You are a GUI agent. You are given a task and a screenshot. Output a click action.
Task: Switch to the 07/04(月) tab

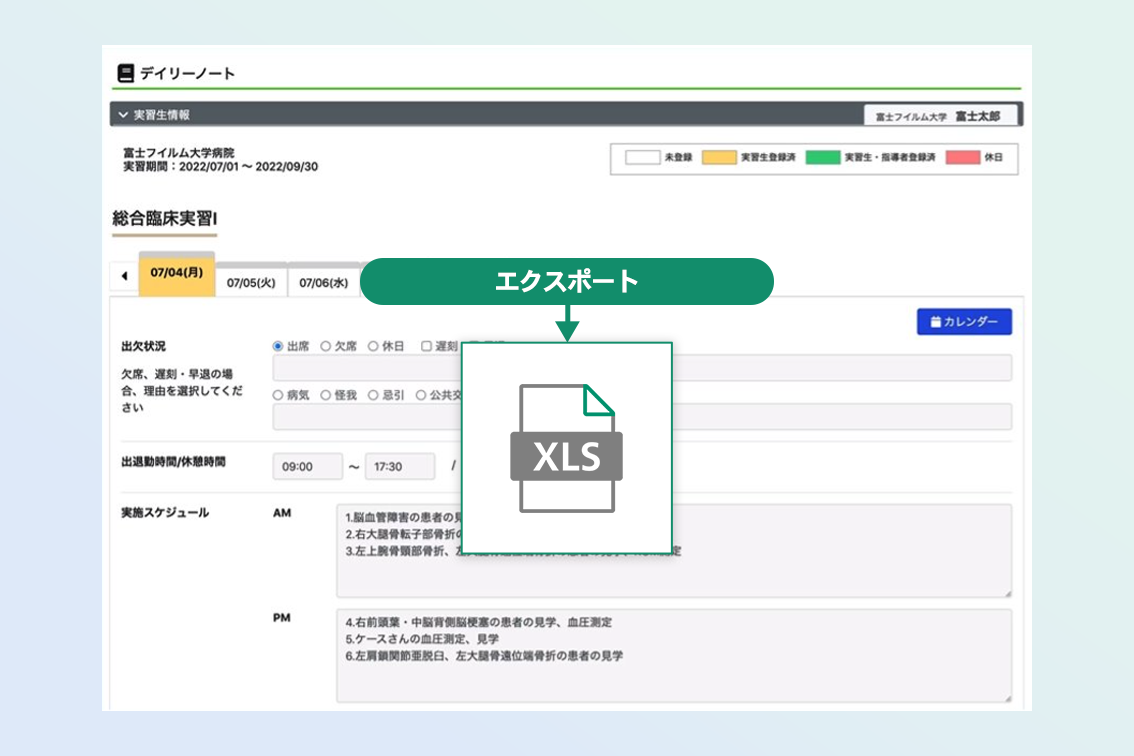pyautogui.click(x=176, y=273)
